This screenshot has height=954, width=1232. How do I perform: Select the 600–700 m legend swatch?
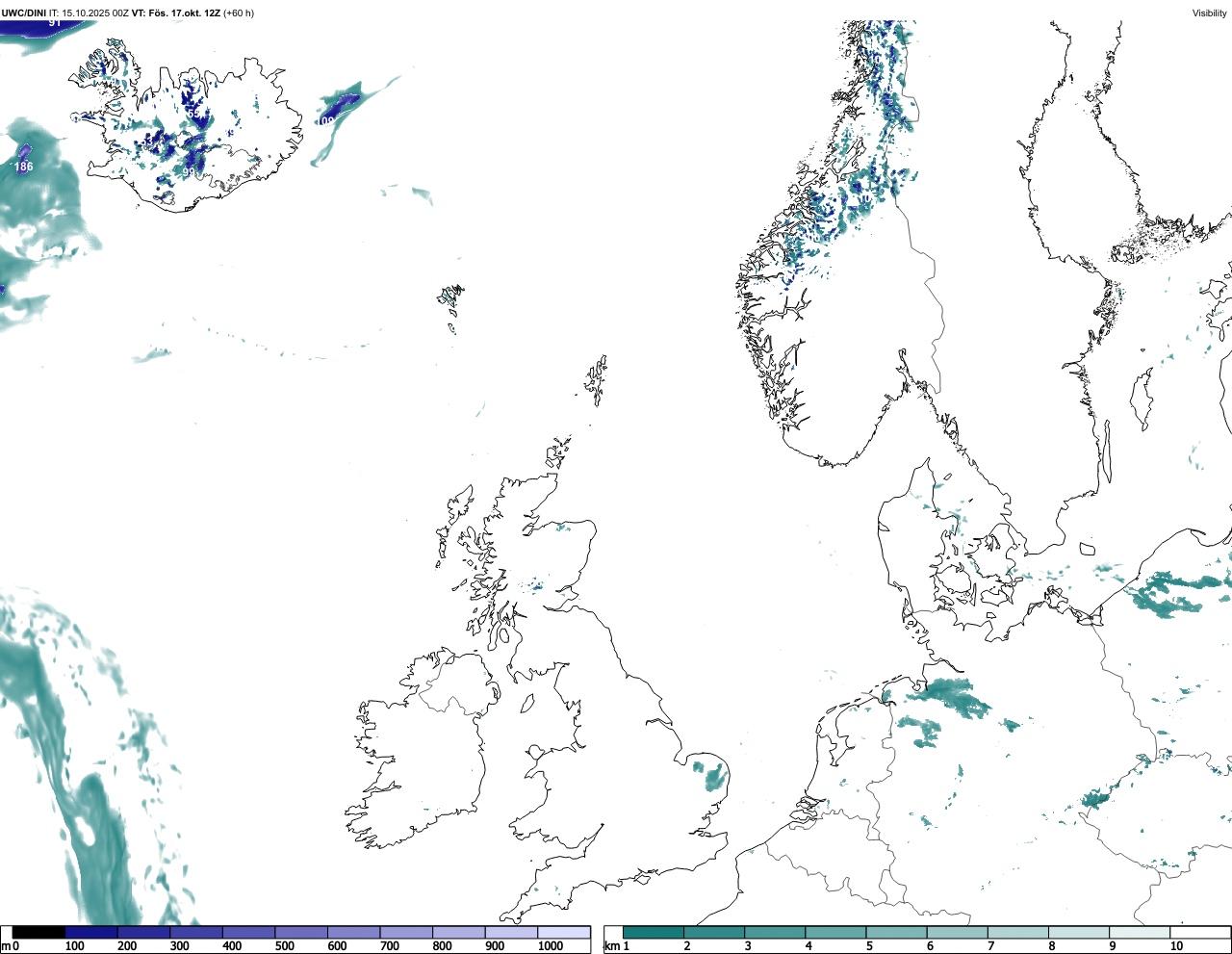pyautogui.click(x=353, y=932)
